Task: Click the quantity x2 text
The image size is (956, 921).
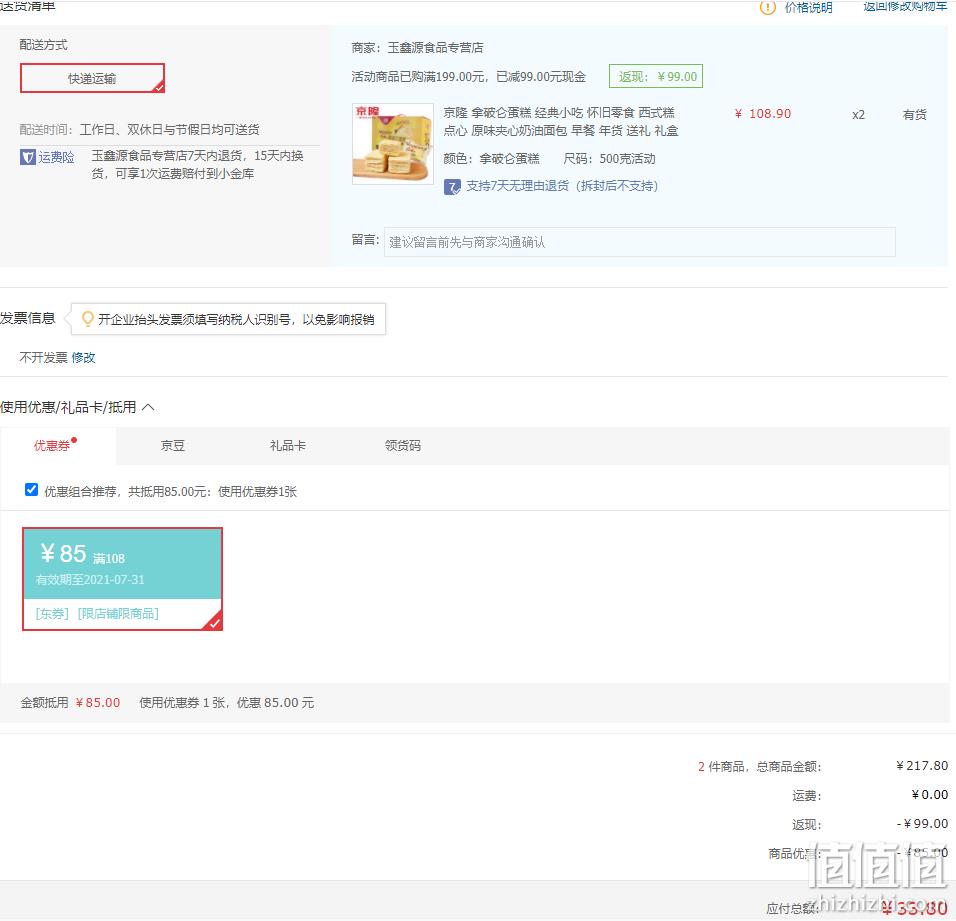Action: (858, 115)
